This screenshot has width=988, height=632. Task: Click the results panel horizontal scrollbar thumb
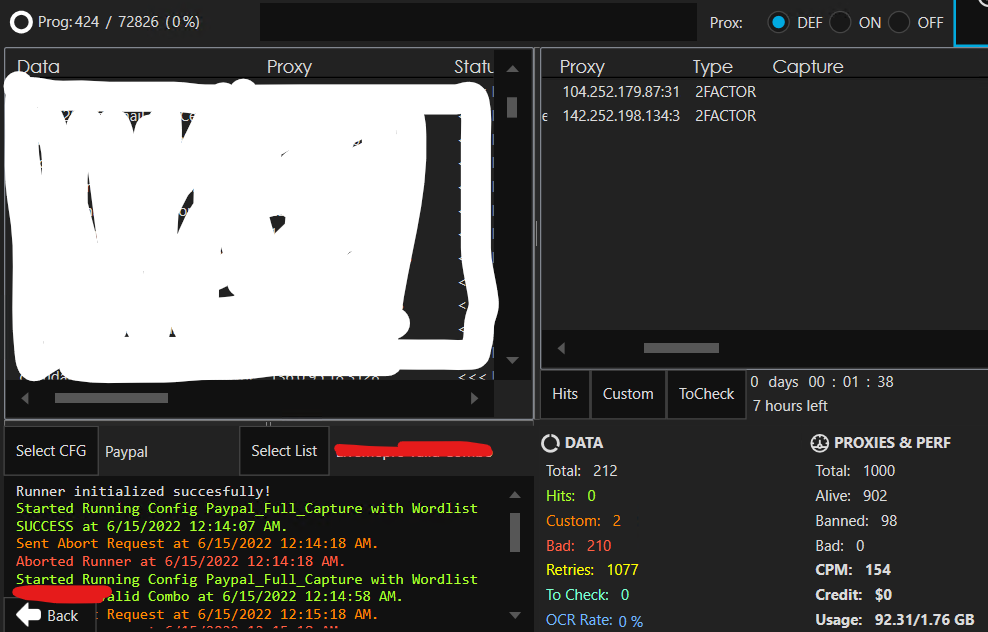click(681, 348)
